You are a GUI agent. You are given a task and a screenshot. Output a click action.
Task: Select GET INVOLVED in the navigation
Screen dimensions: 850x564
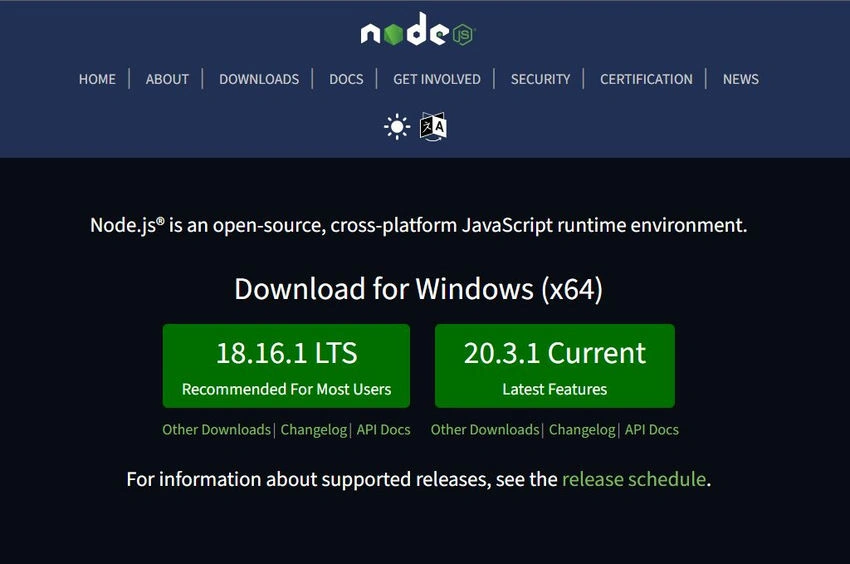click(437, 79)
